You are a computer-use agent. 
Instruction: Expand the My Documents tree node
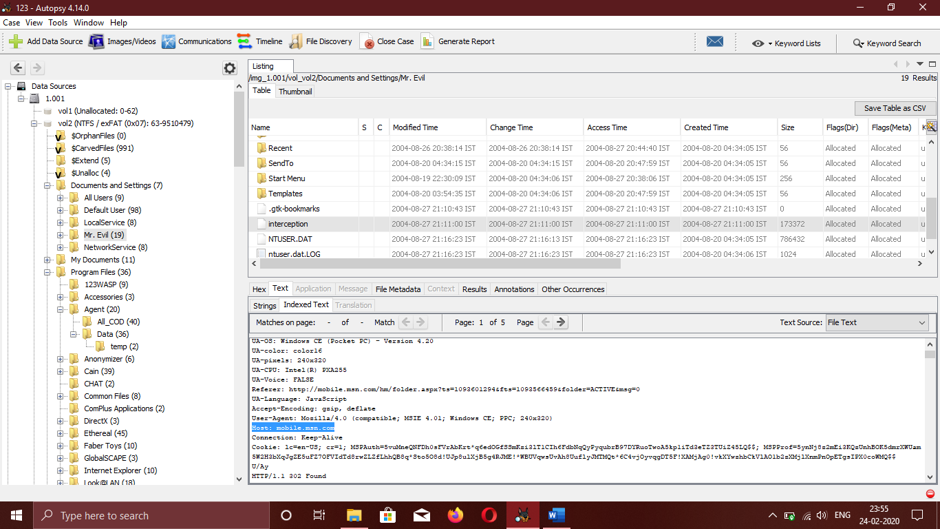(x=48, y=260)
